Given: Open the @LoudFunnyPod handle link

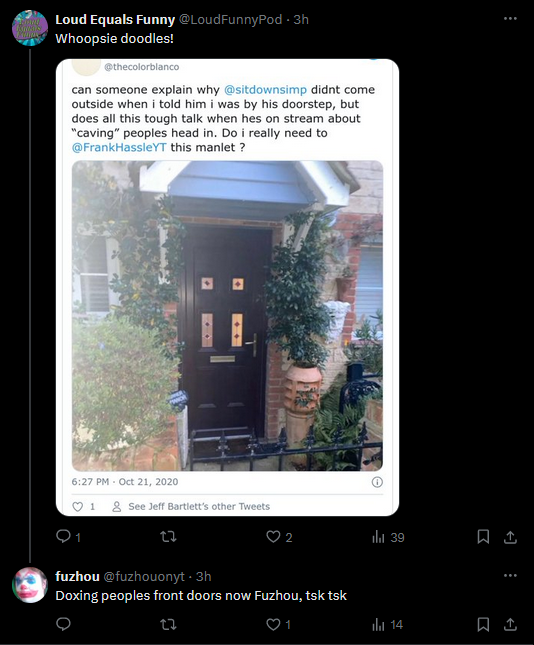Looking at the screenshot, I should click(x=230, y=19).
